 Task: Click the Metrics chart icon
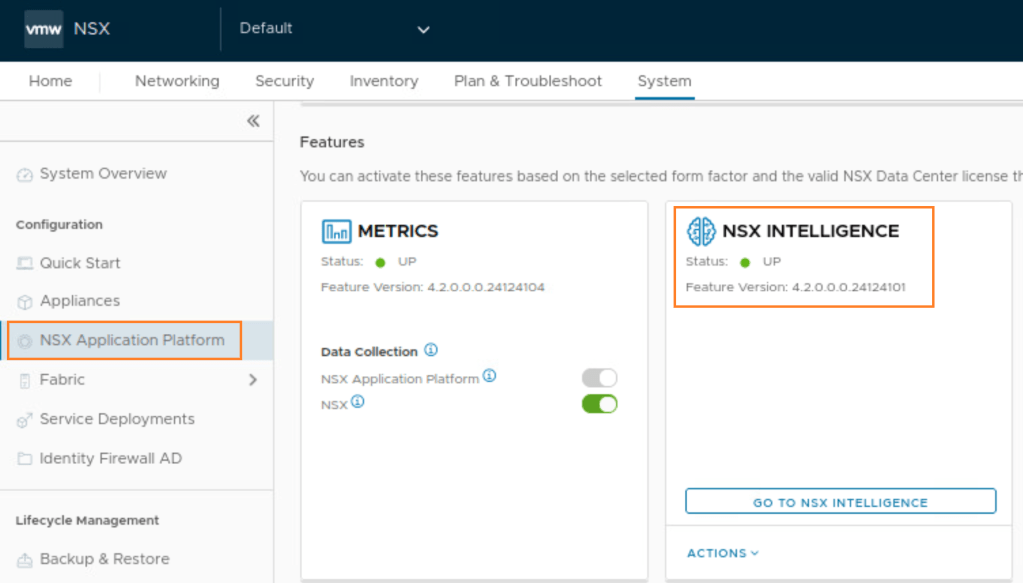(x=336, y=231)
